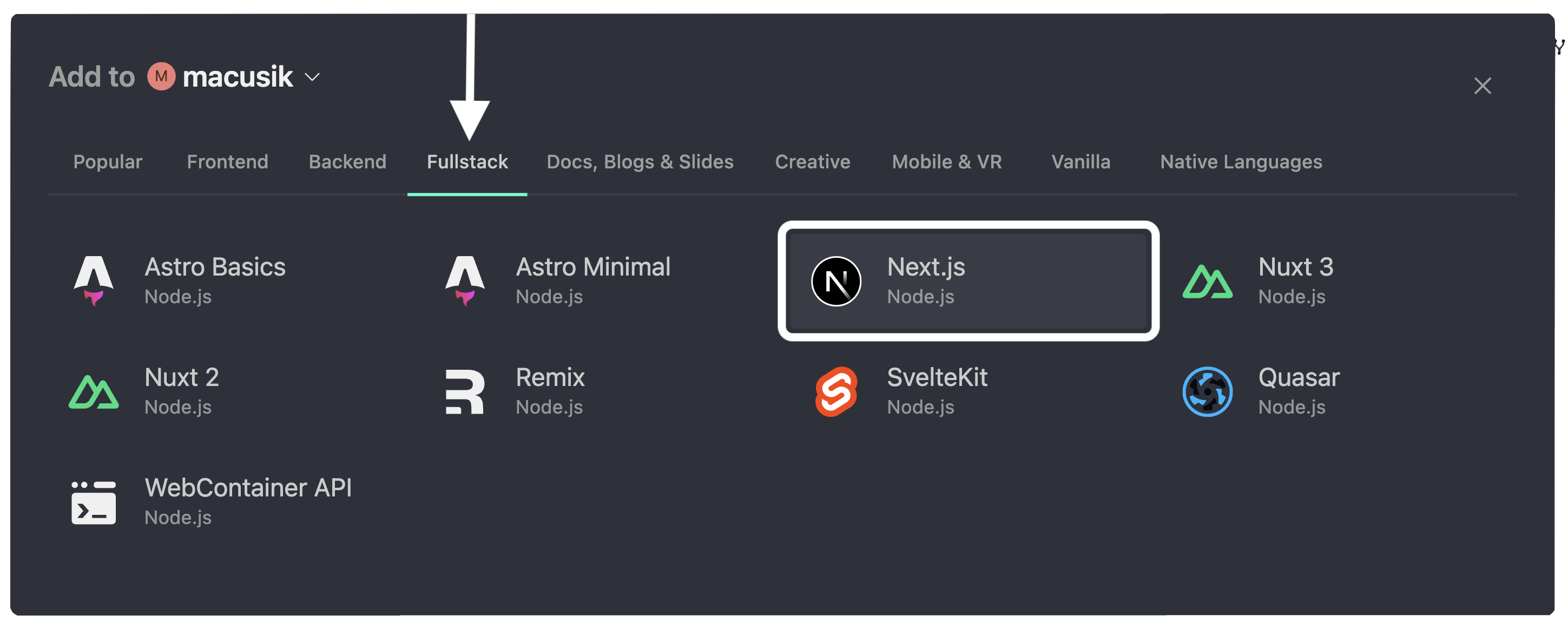Select the Nuxt 2 logo icon
This screenshot has height=628, width=1568.
coord(94,391)
